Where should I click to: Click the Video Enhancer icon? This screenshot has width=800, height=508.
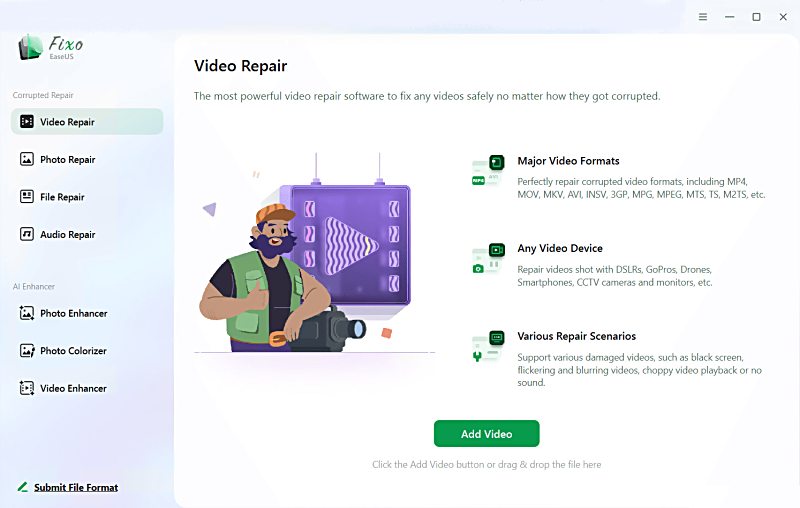click(27, 388)
